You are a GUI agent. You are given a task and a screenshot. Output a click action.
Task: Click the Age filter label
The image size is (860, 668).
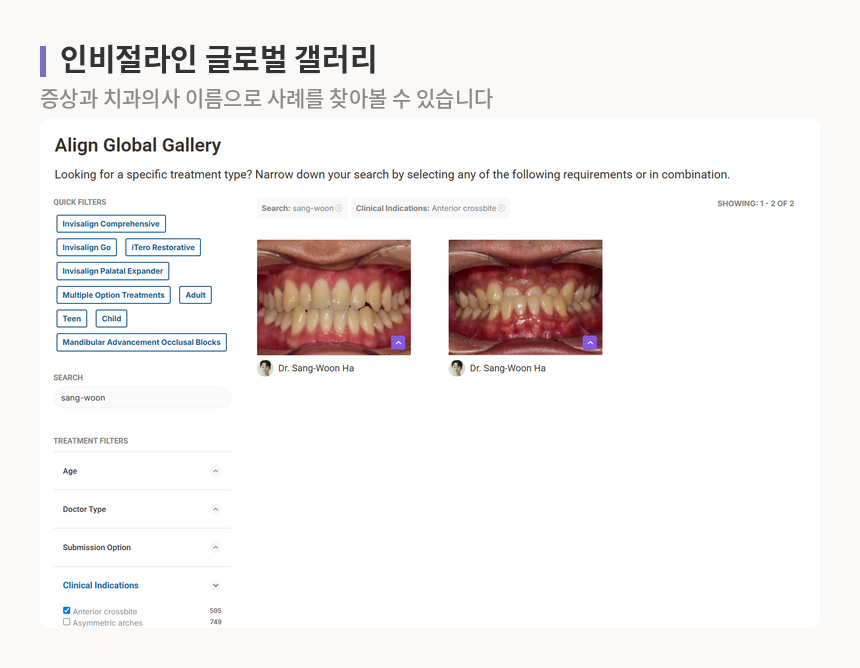click(70, 471)
